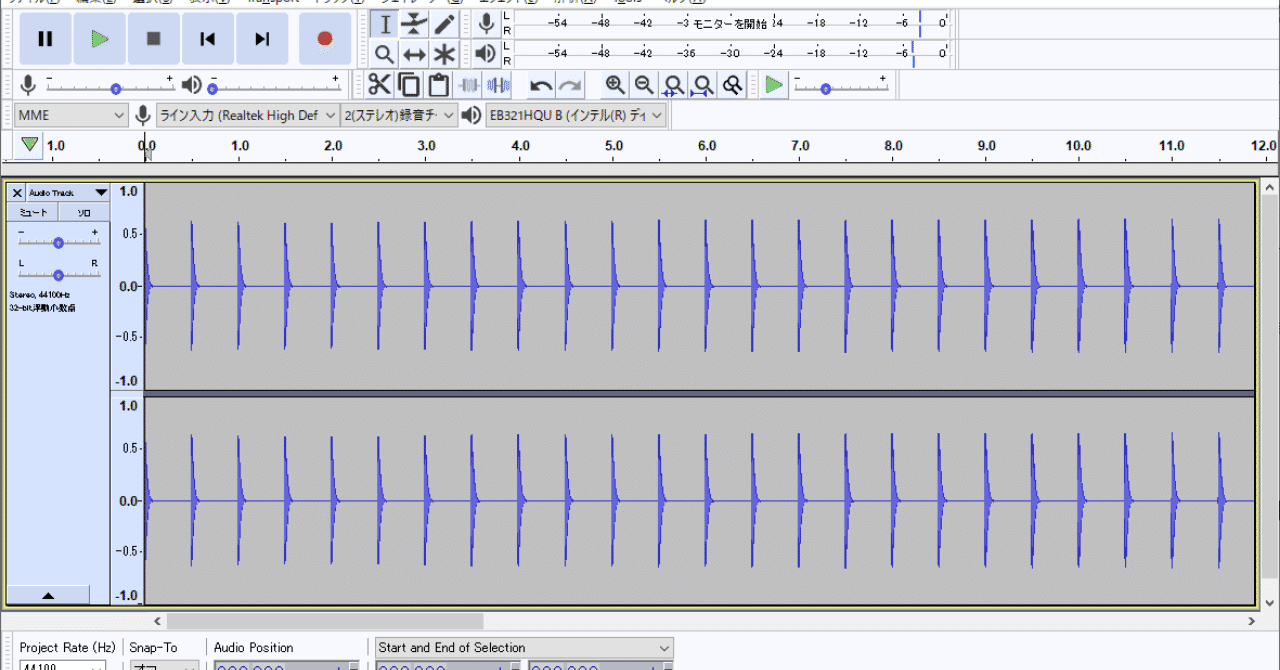Click the playback level meter bar
This screenshot has width=1280, height=670.
coord(731,52)
